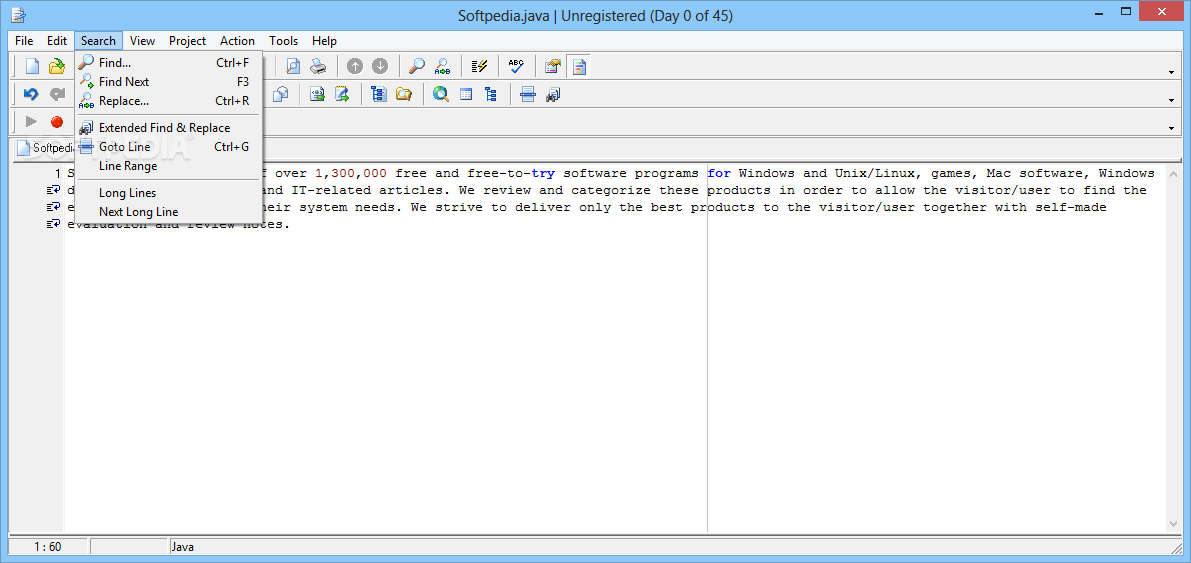1191x563 pixels.
Task: Click the blue 'try' keyword in the editor
Action: point(543,173)
